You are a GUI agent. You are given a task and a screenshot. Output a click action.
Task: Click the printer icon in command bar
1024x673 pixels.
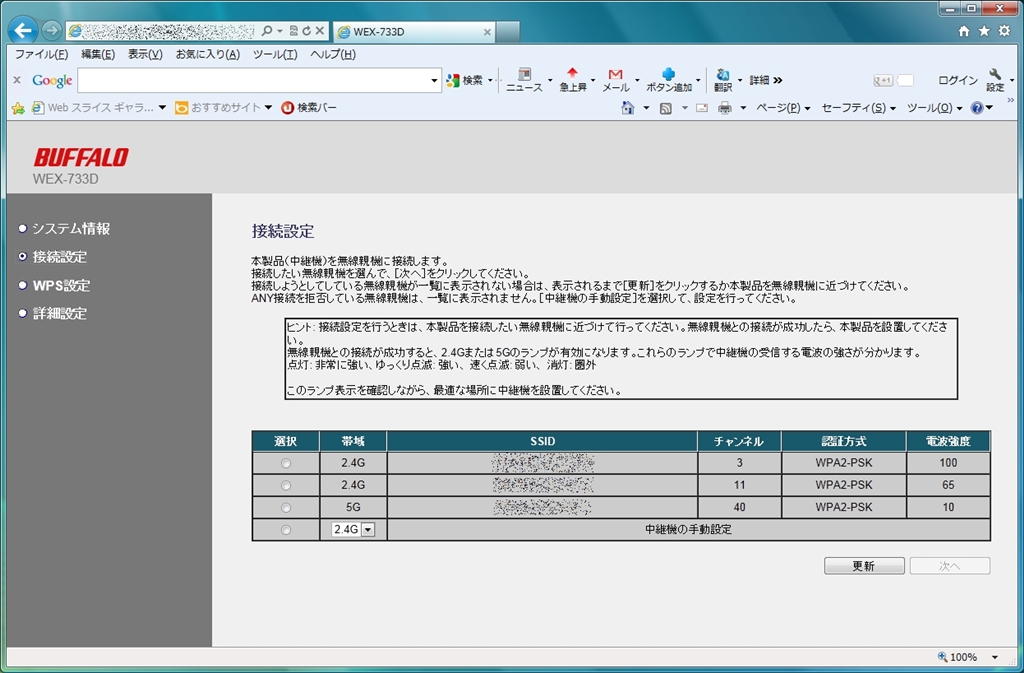pyautogui.click(x=725, y=108)
